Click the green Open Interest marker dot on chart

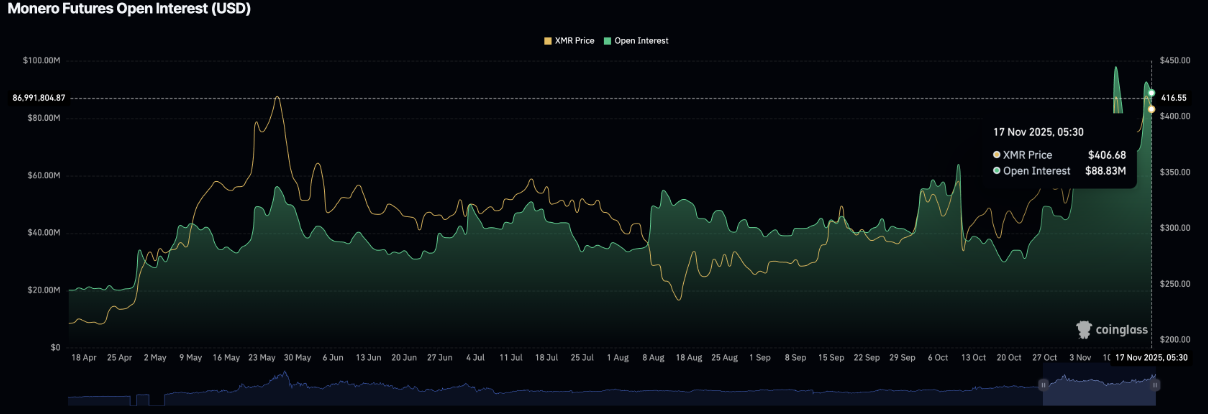point(1152,93)
